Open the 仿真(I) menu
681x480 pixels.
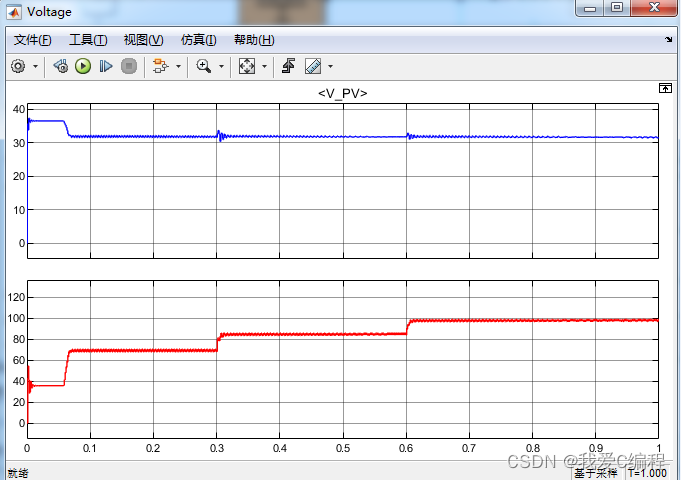click(x=198, y=40)
